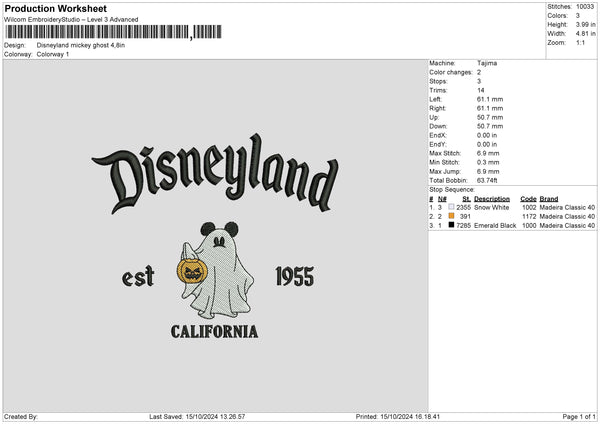This screenshot has height=424, width=600.
Task: Click the Width value 4.81 in
Action: point(585,34)
